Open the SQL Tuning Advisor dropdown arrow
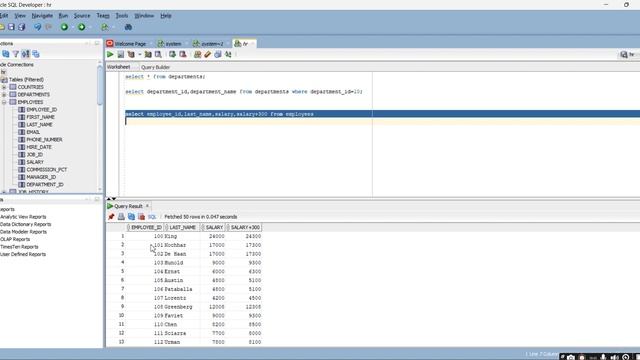The height and width of the screenshot is (360, 640). pos(140,54)
